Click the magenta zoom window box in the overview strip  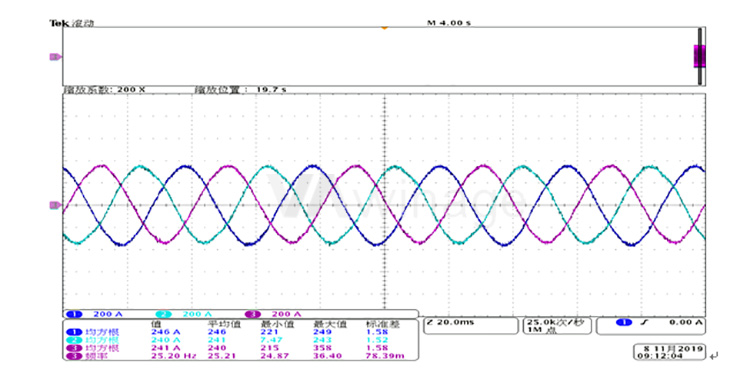[700, 56]
